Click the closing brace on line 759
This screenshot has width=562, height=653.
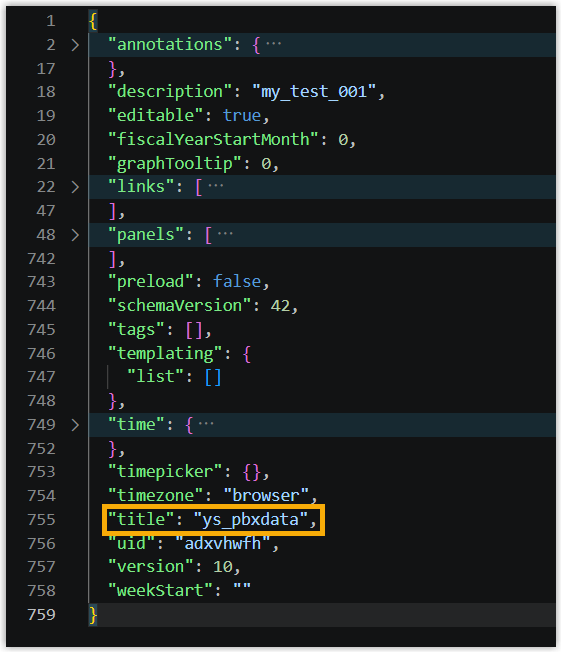(x=93, y=615)
